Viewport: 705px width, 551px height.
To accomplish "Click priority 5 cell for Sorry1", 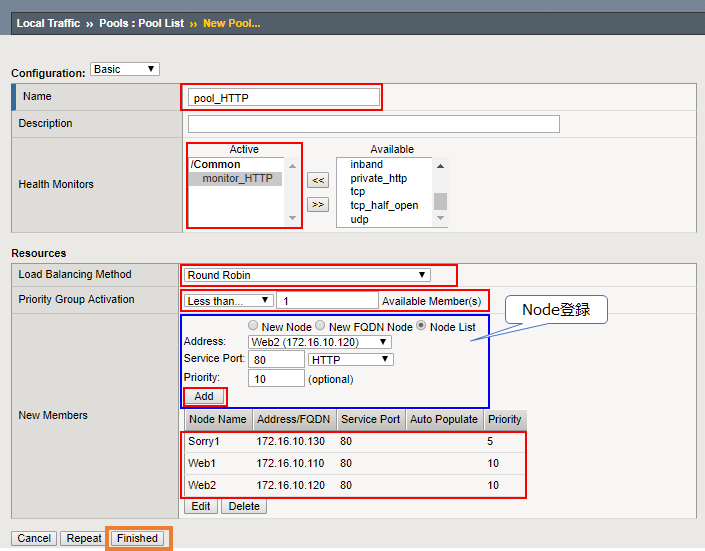I will point(490,441).
